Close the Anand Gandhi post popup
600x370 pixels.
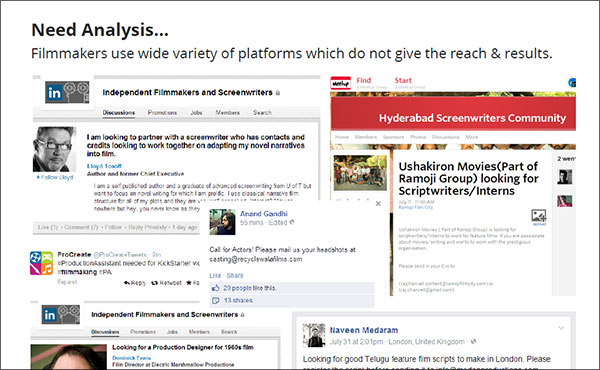tap(378, 204)
